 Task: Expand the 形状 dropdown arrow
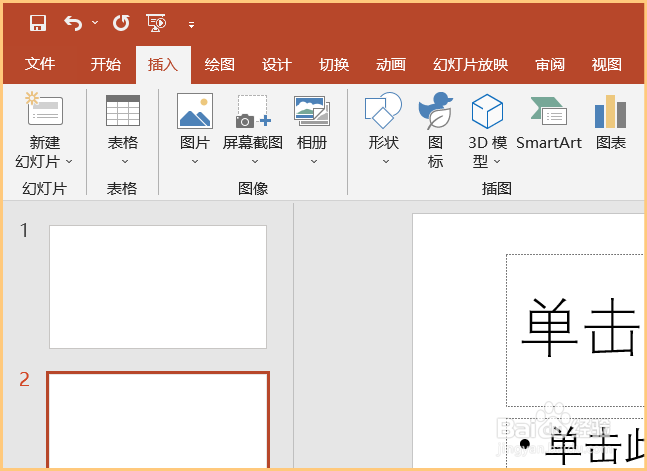click(x=386, y=161)
